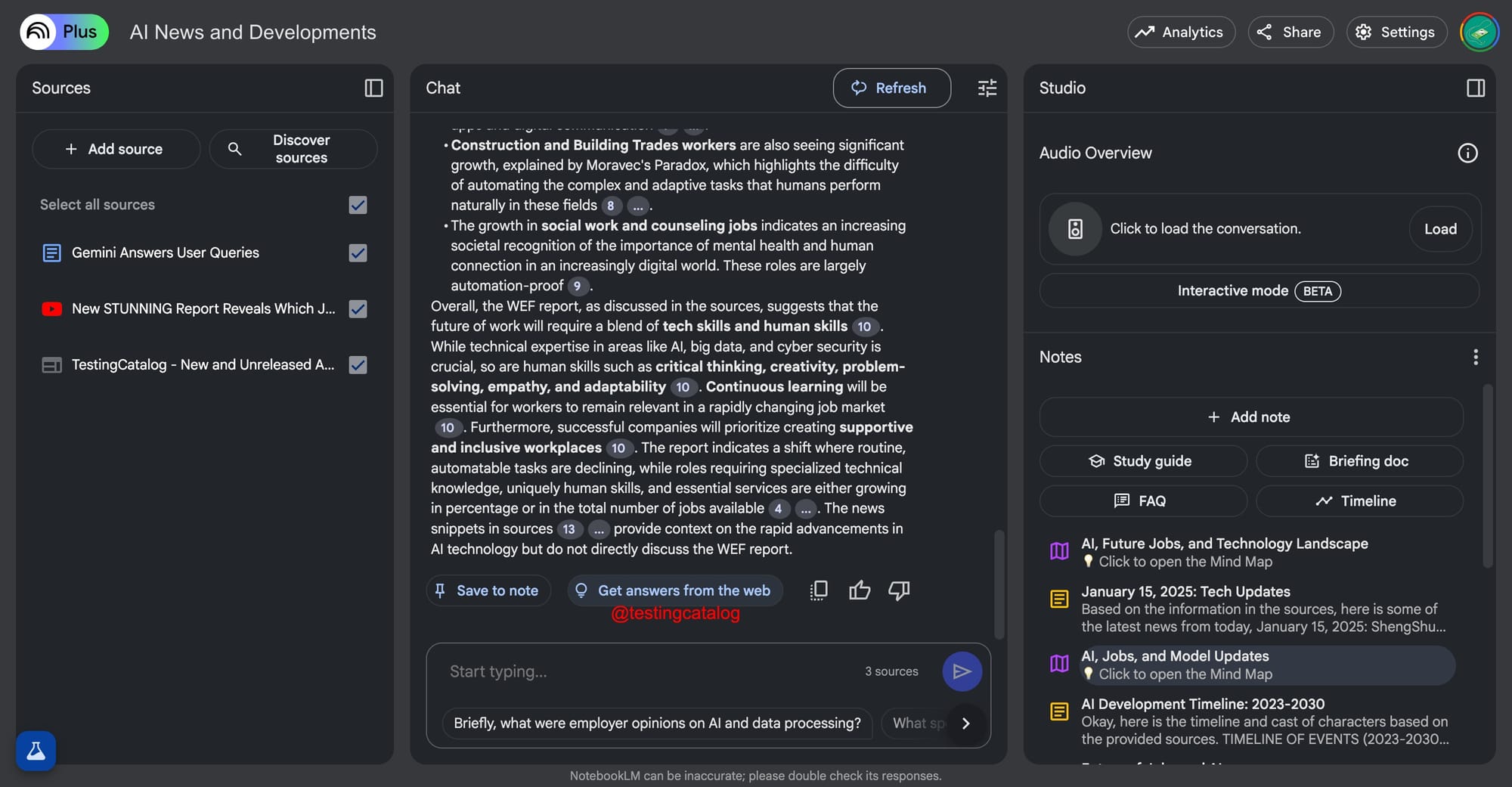
Task: Refresh the chat
Action: tap(891, 88)
